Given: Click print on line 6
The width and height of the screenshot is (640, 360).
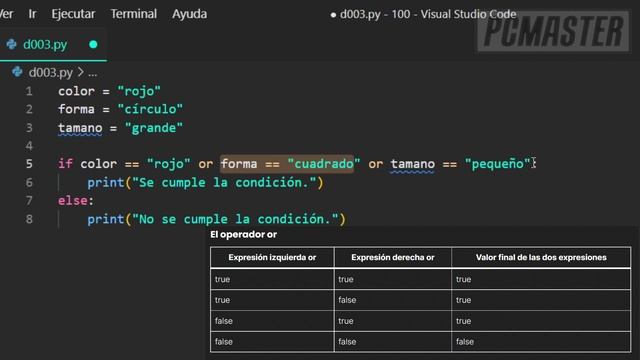Looking at the screenshot, I should pos(106,182).
